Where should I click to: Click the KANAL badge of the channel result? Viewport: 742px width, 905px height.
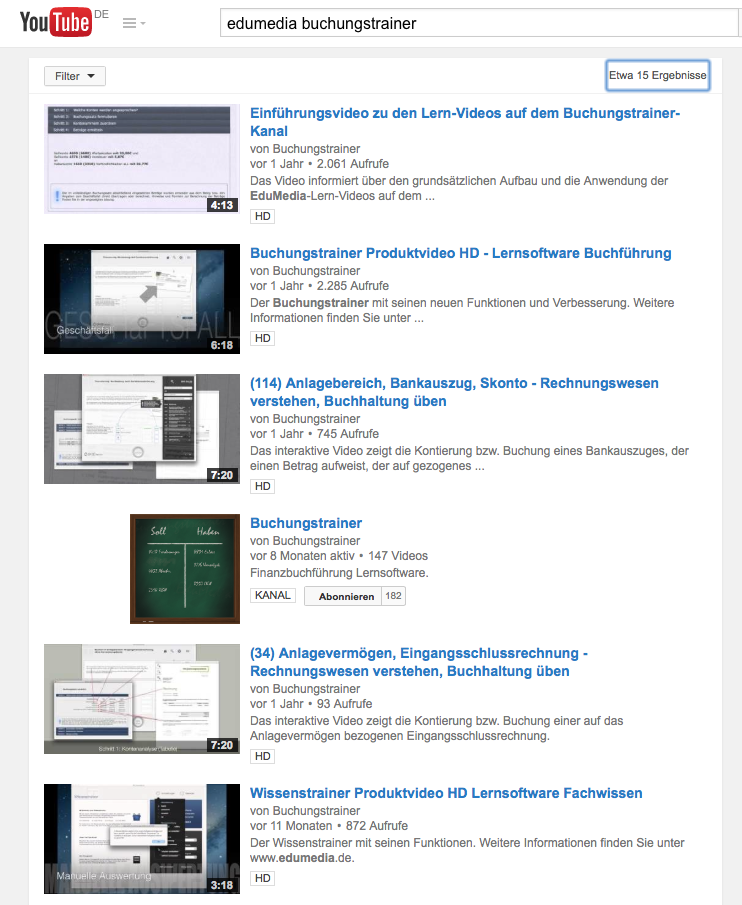[273, 596]
